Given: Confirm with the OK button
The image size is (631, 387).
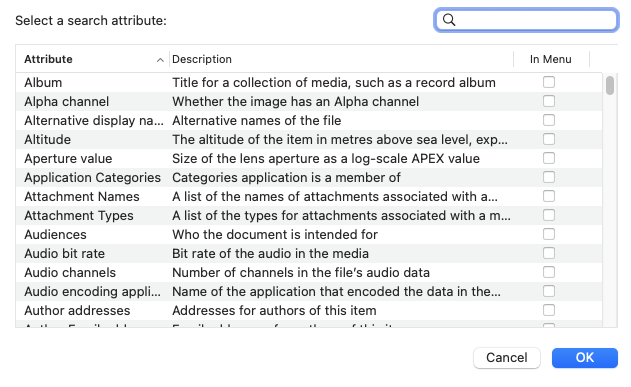Looking at the screenshot, I should [x=584, y=358].
